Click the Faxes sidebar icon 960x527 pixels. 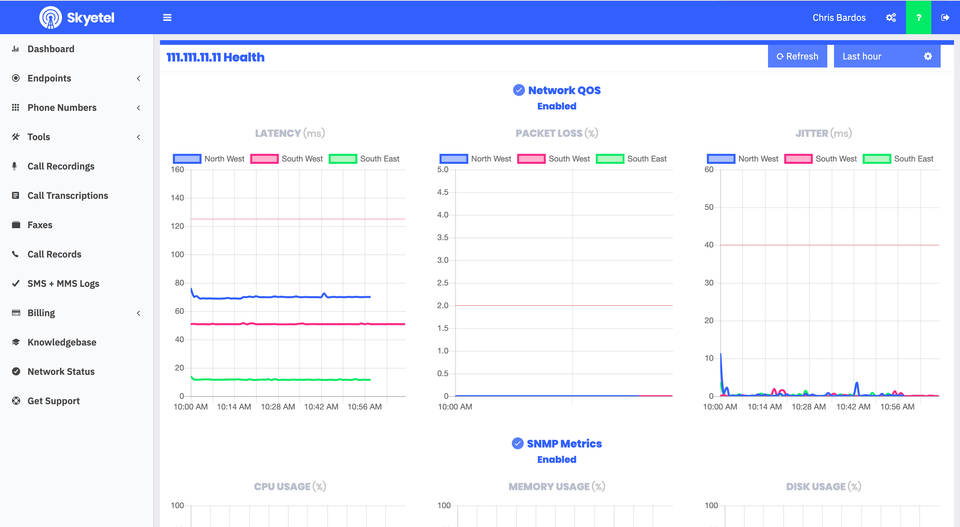point(15,225)
